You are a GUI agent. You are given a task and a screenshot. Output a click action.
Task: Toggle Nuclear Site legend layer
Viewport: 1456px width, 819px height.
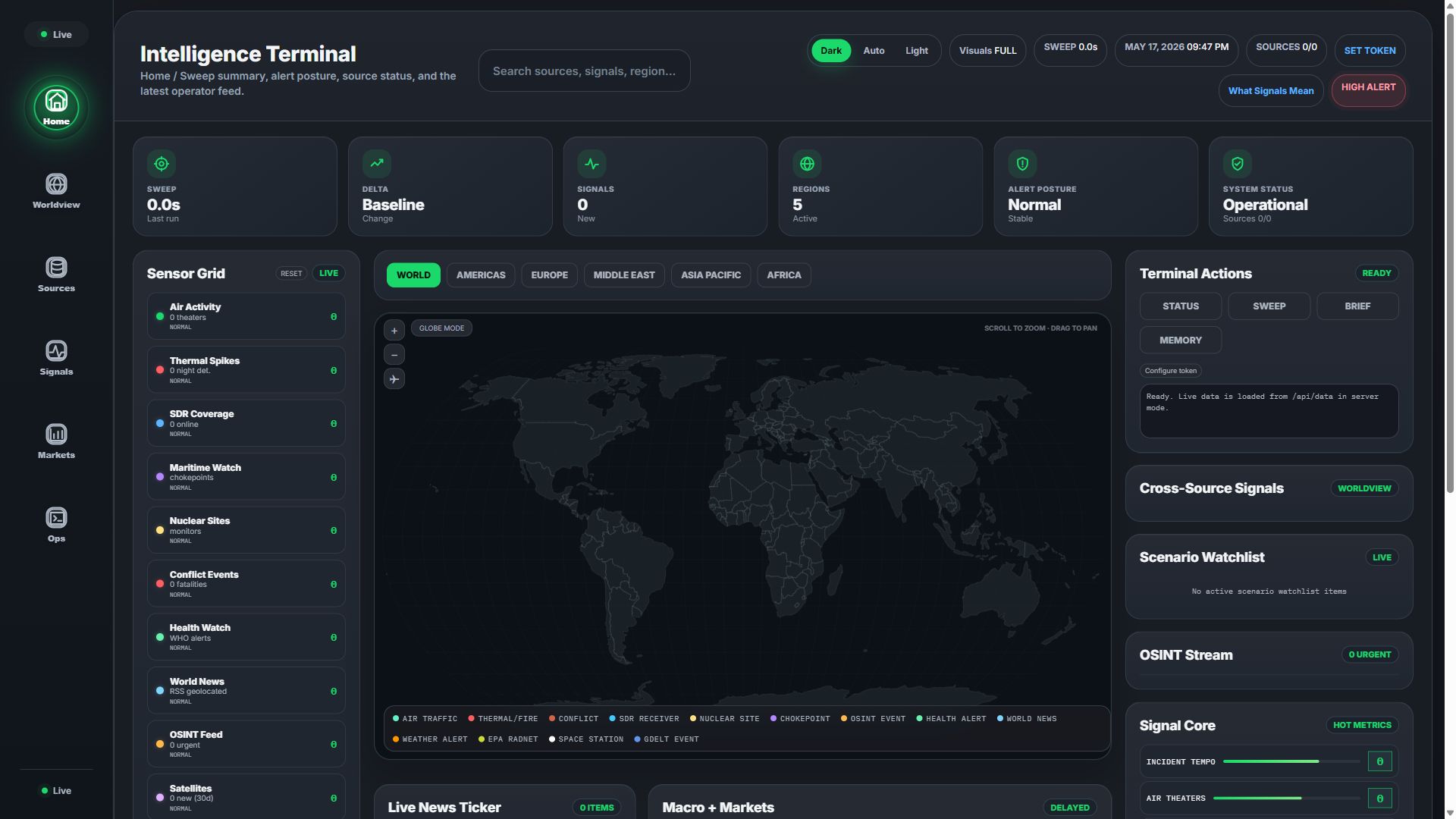click(724, 719)
